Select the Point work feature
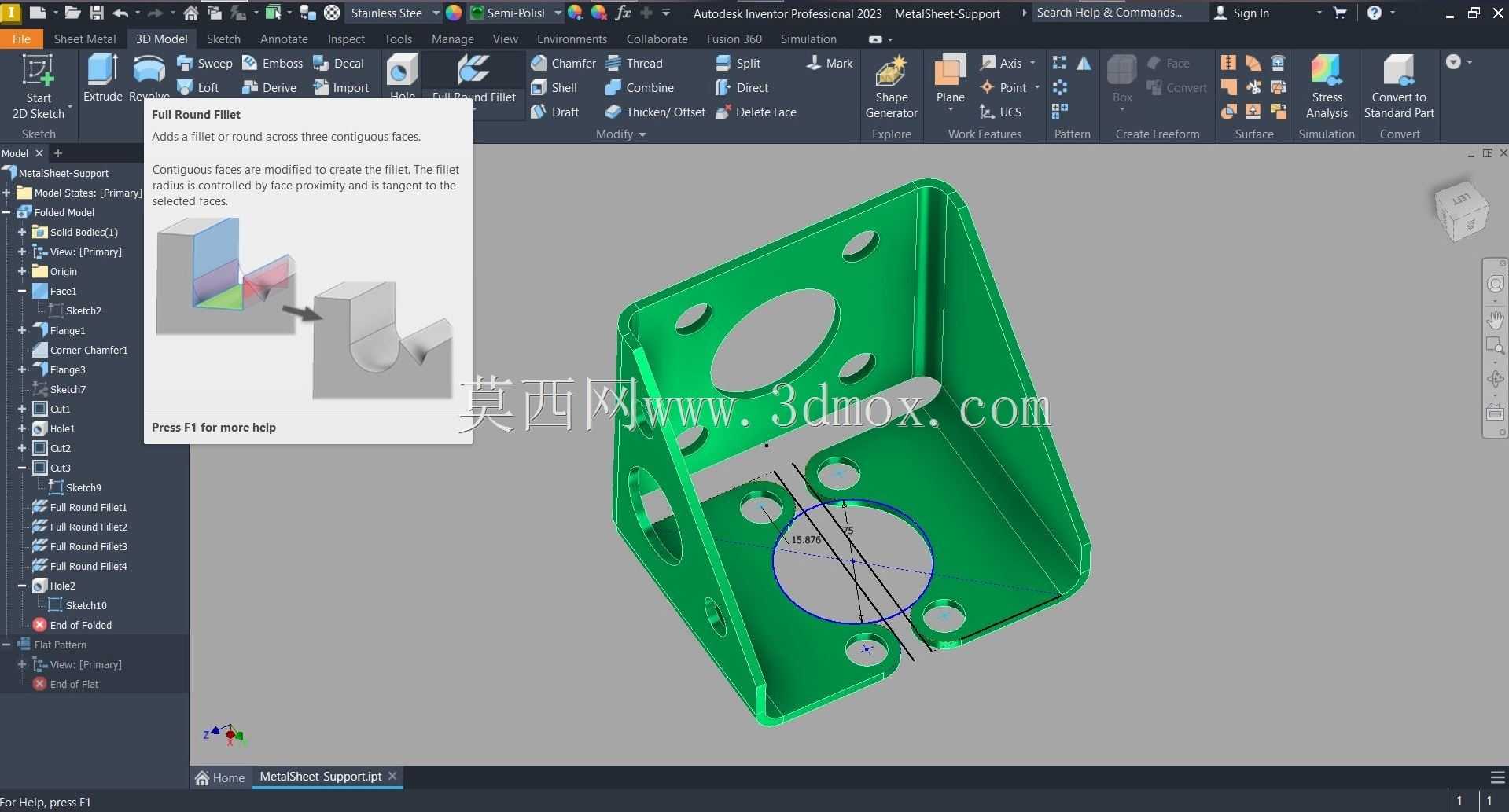The width and height of the screenshot is (1509, 812). pos(1003,88)
